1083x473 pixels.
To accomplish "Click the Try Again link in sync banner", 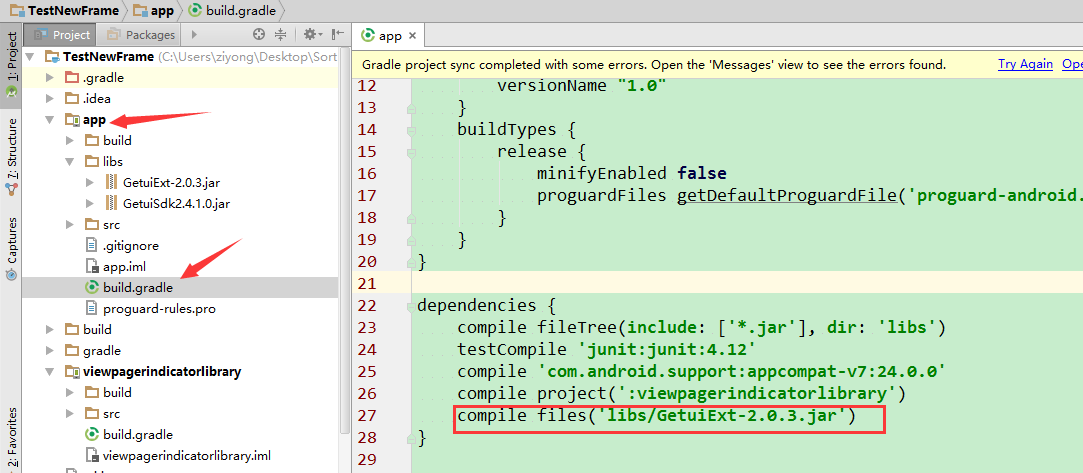I will click(x=1025, y=64).
